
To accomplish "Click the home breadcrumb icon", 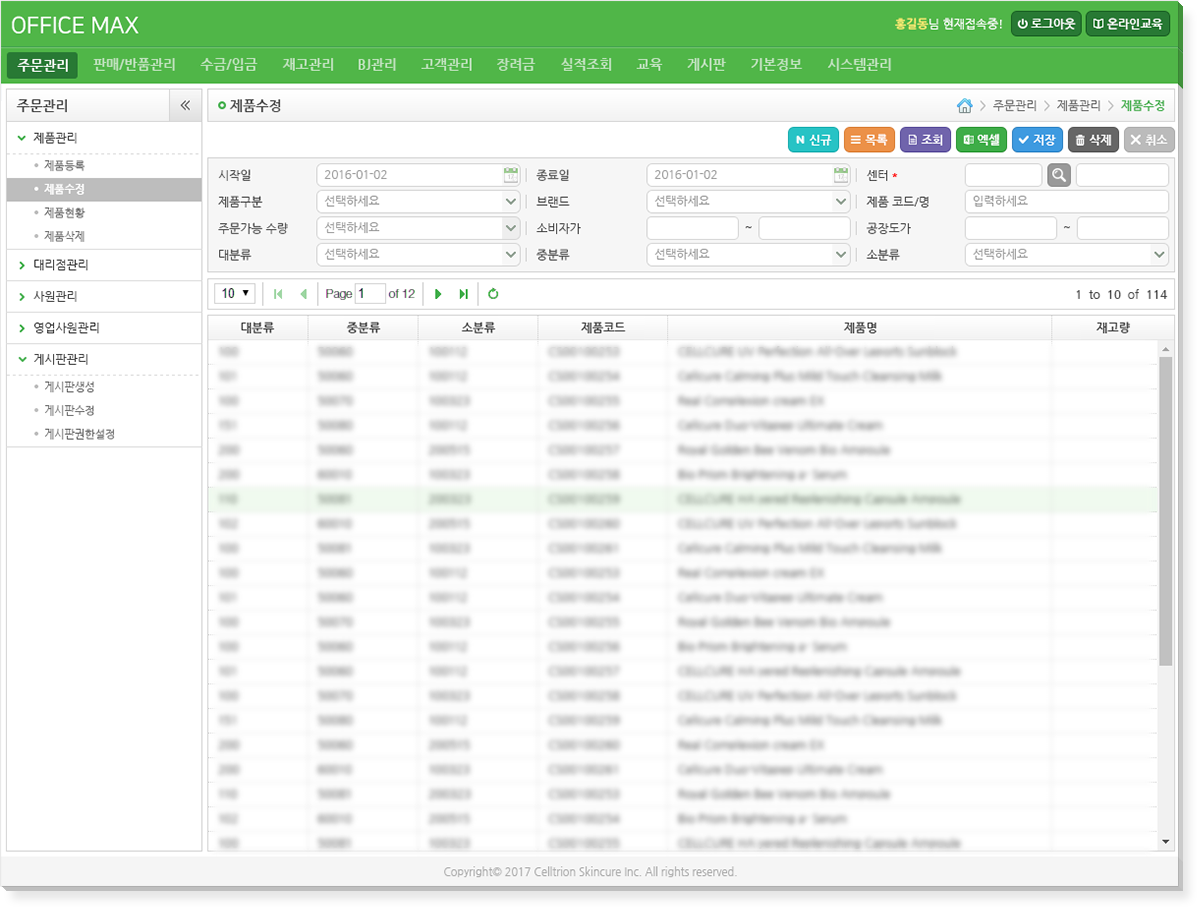I will point(964,106).
